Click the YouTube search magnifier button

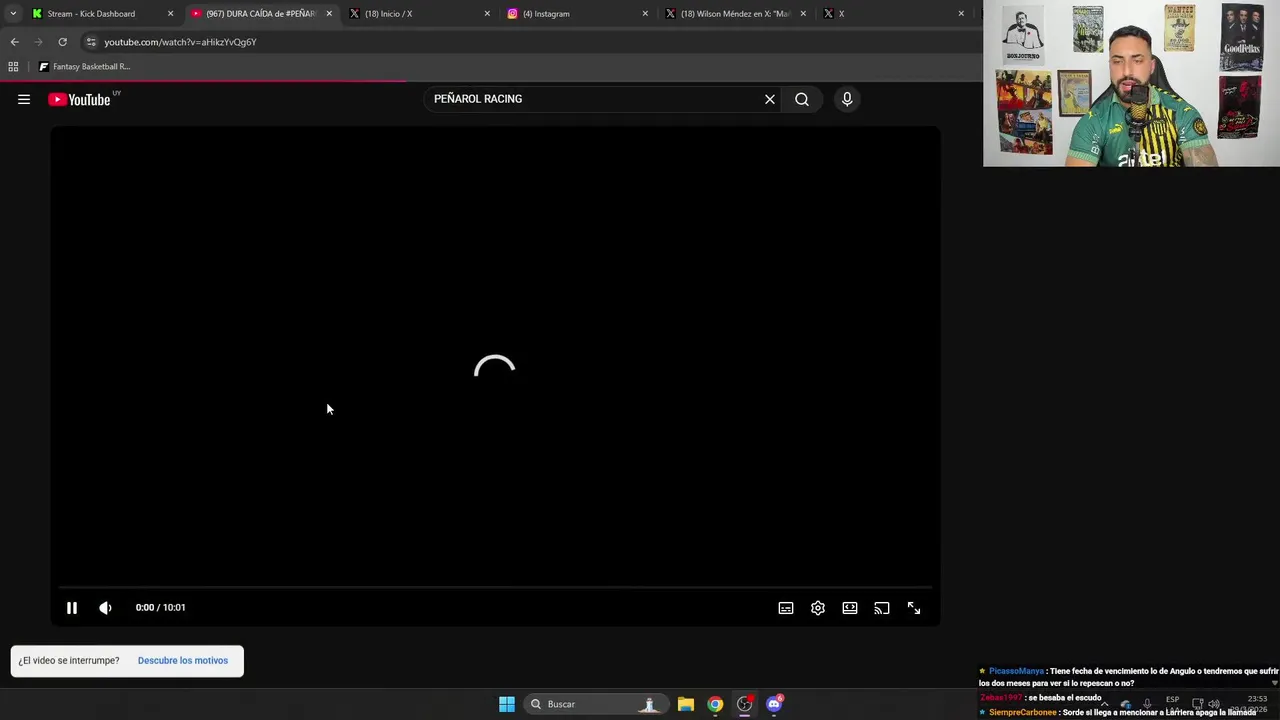pyautogui.click(x=802, y=99)
